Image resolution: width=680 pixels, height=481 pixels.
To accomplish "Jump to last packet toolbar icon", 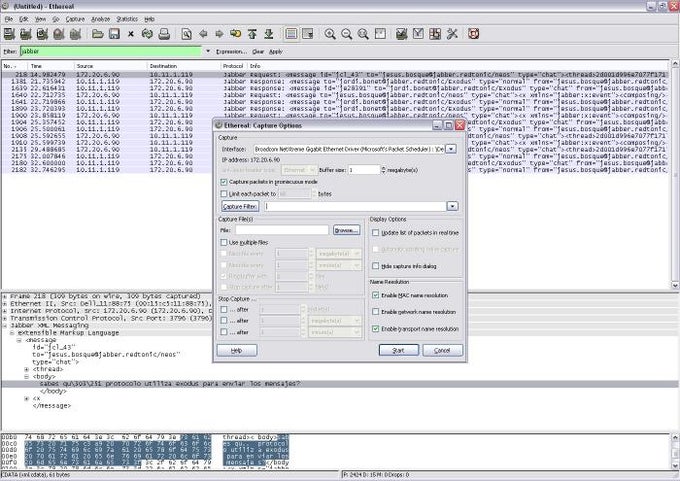I will click(x=268, y=34).
